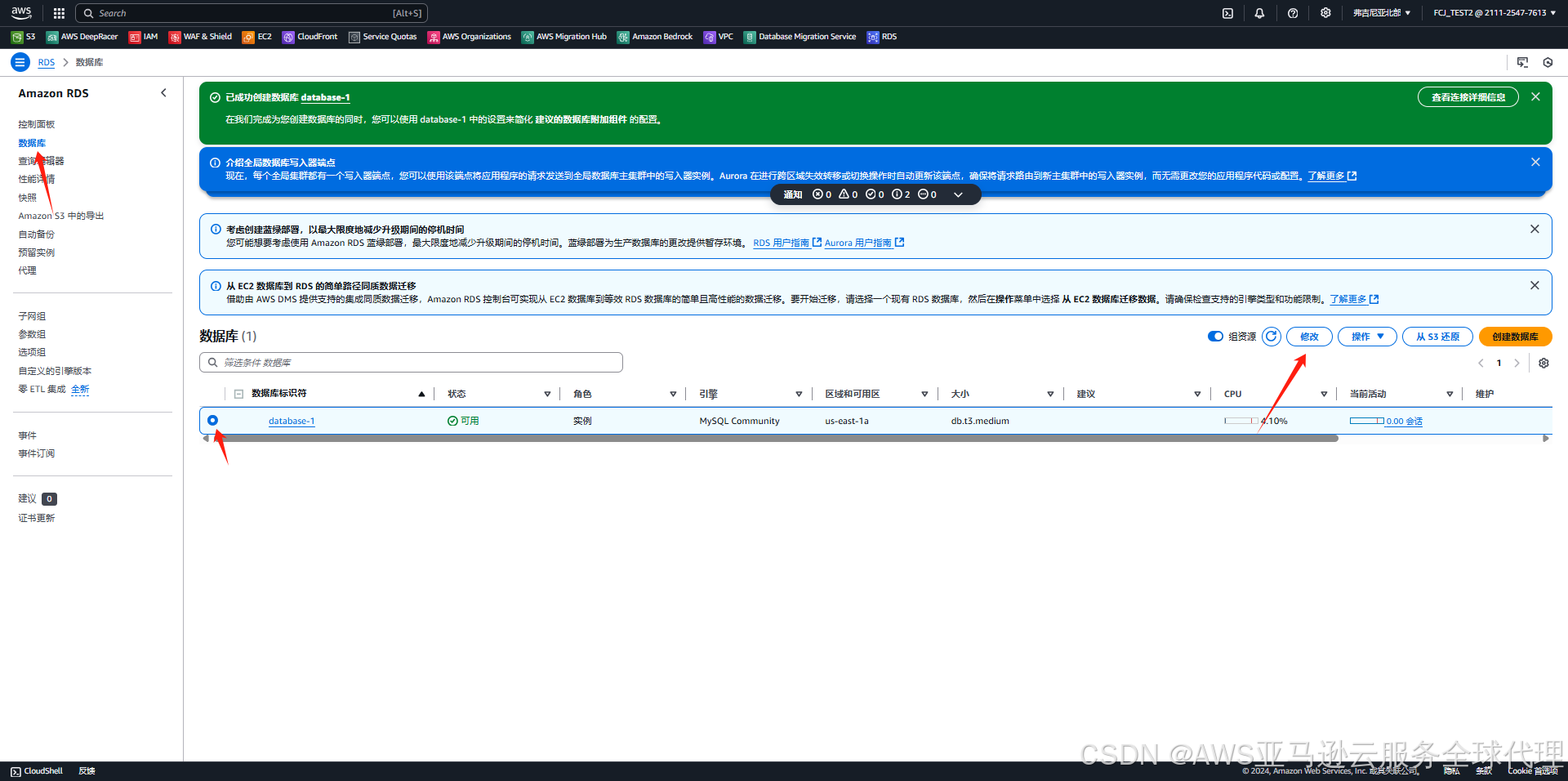Toggle the header checkbox in database table
This screenshot has width=1568, height=781.
[238, 394]
